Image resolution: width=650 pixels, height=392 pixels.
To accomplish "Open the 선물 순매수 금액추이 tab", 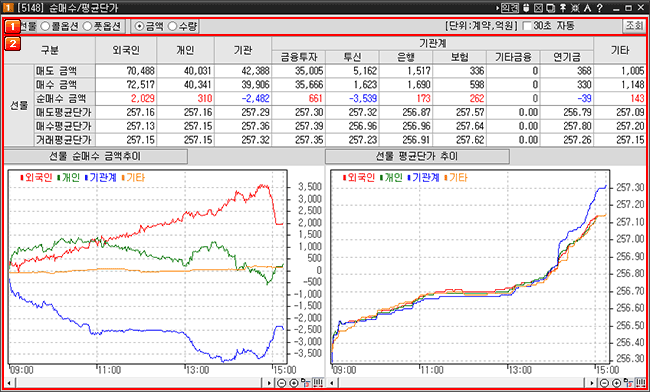I will [95, 157].
